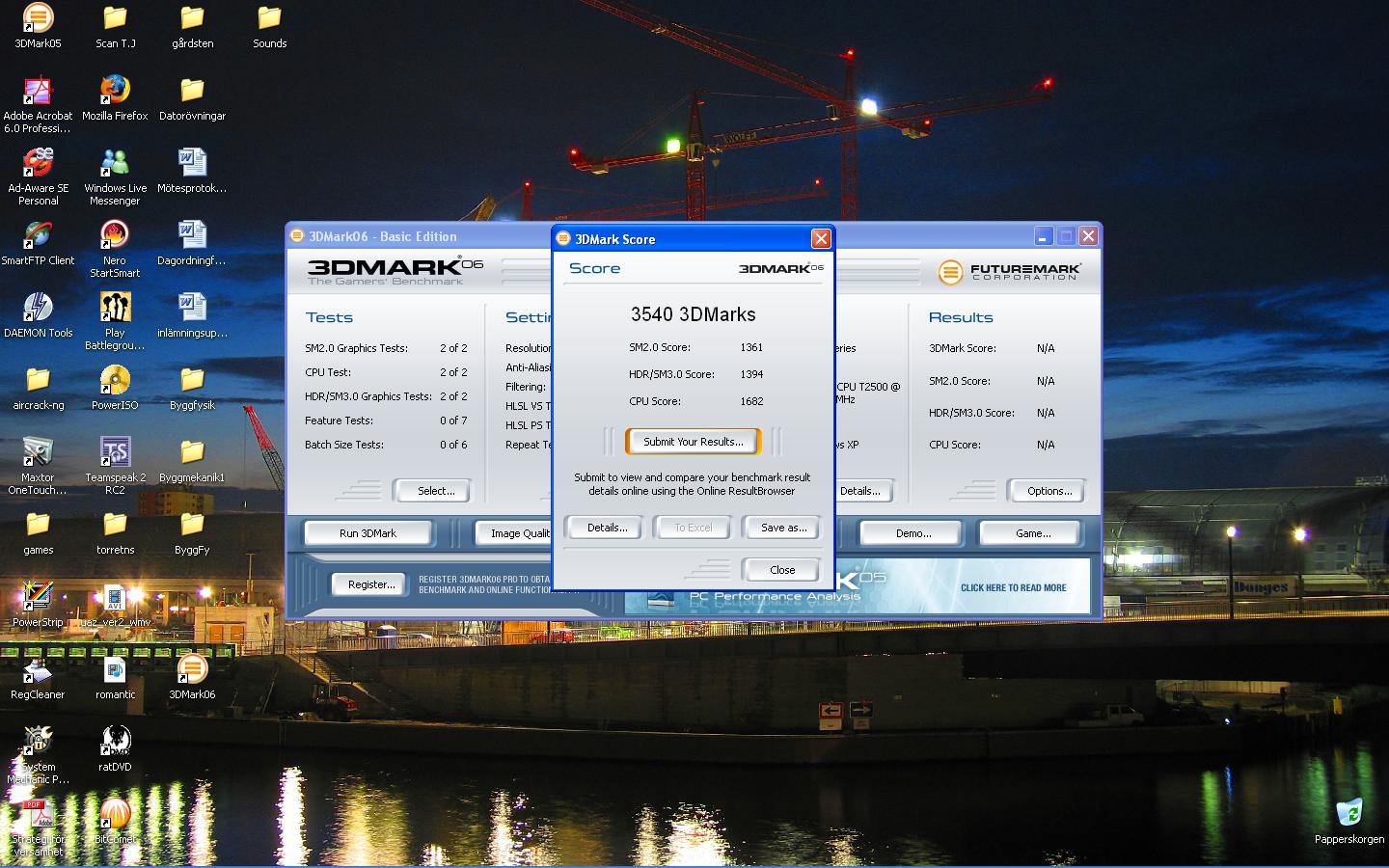Launch Mozilla Firefox from desktop
The height and width of the screenshot is (868, 1389).
click(x=115, y=98)
